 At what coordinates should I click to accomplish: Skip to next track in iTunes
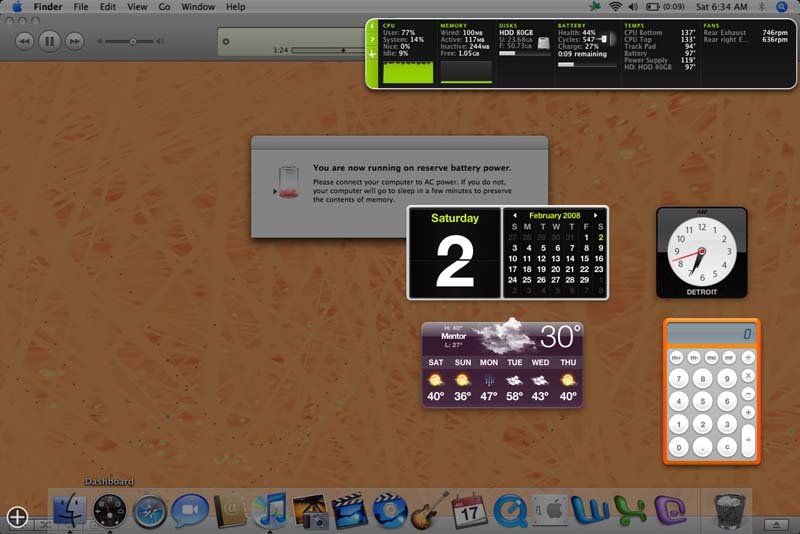coord(74,41)
